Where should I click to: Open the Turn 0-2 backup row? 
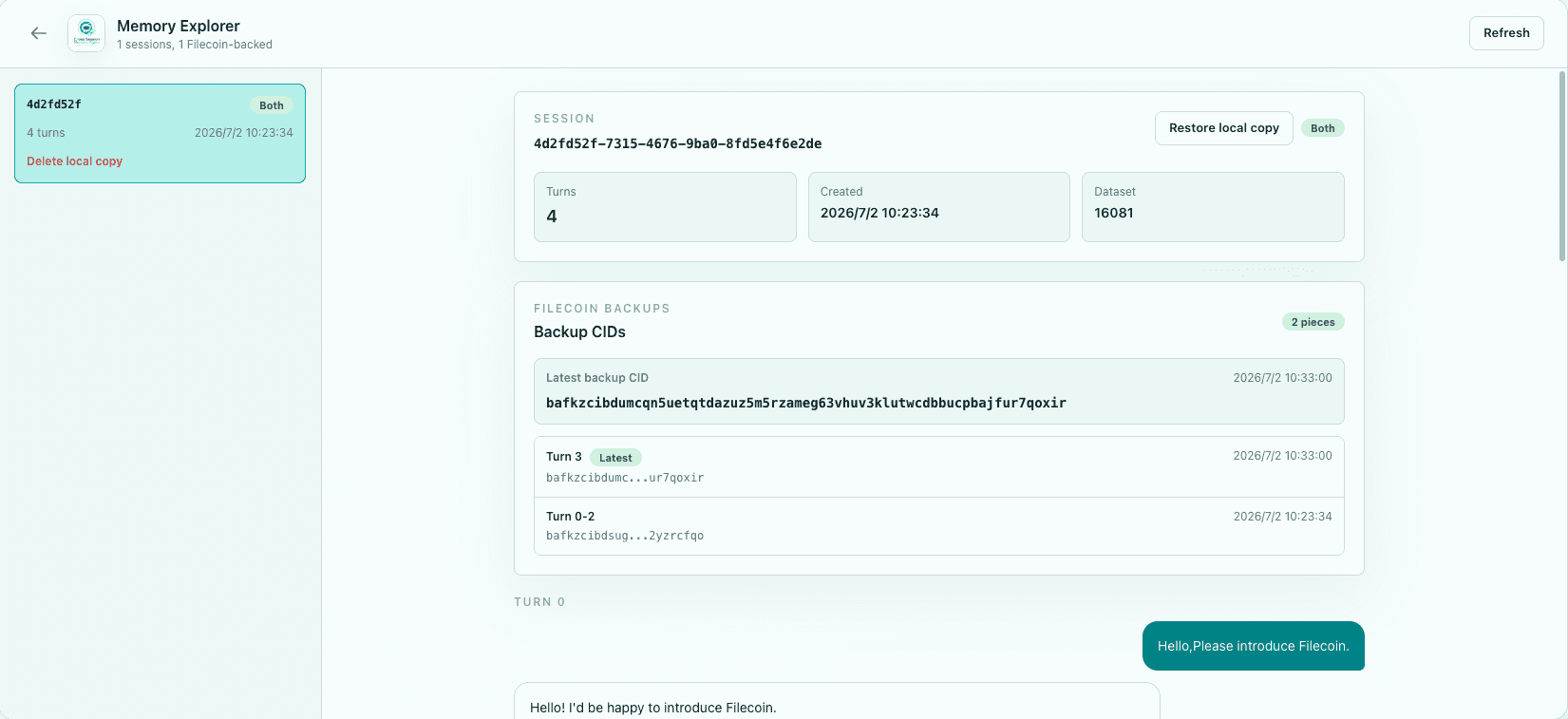(x=939, y=526)
